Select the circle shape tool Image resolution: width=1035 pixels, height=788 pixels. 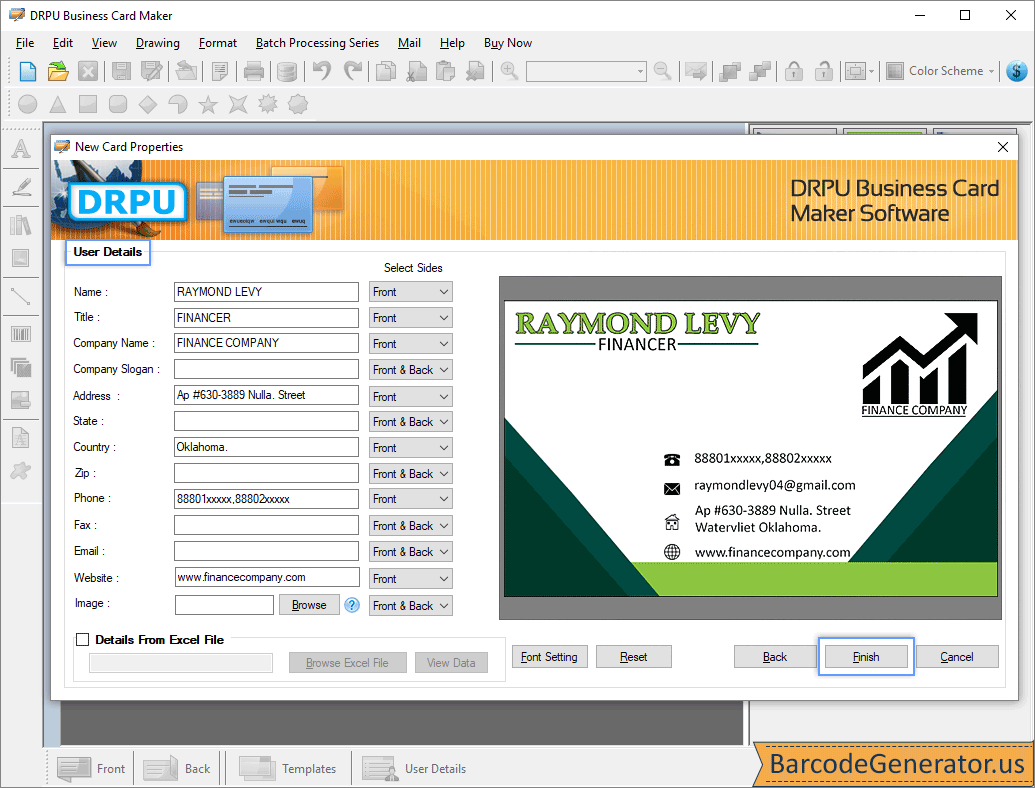click(28, 104)
